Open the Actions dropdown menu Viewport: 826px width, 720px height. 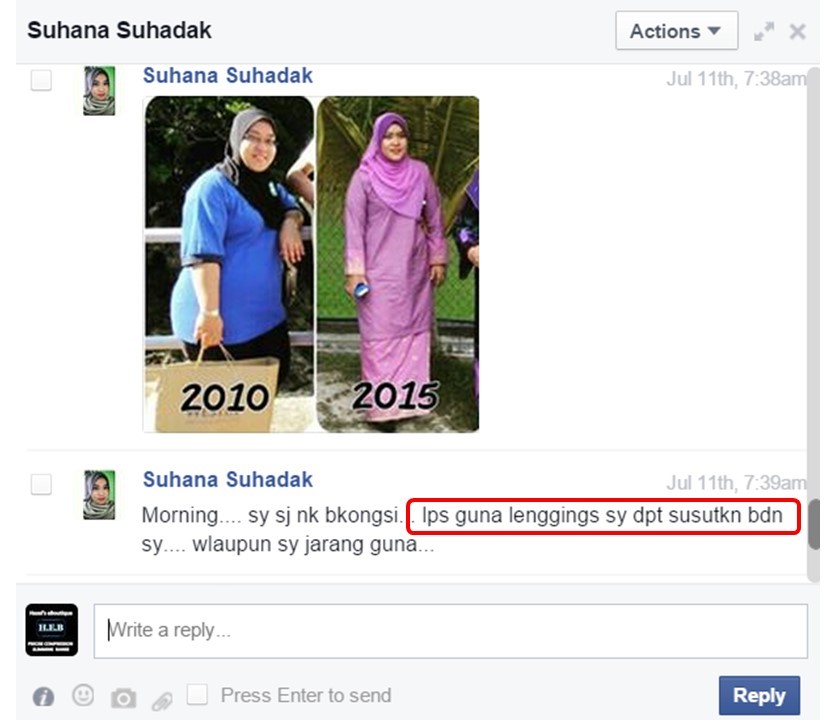click(x=676, y=31)
